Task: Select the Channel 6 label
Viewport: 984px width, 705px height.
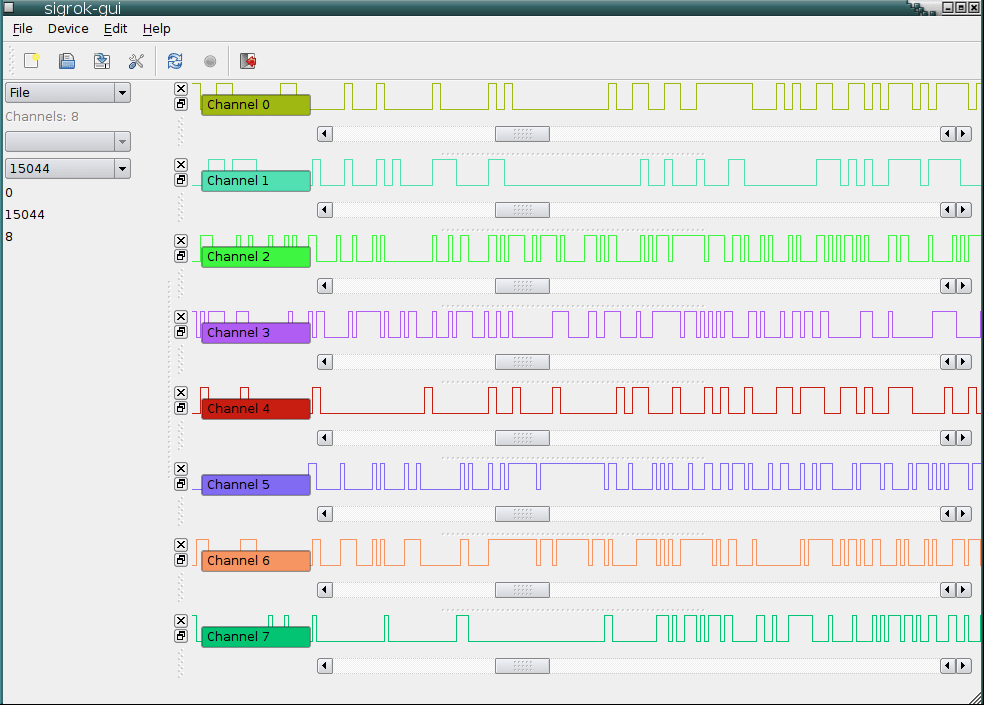Action: pyautogui.click(x=255, y=561)
